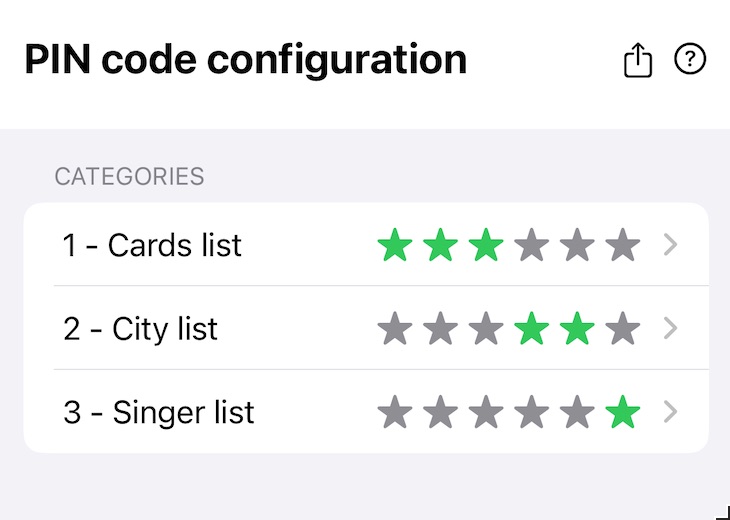The height and width of the screenshot is (520, 730).
Task: Open help via the question mark icon
Action: coord(690,59)
